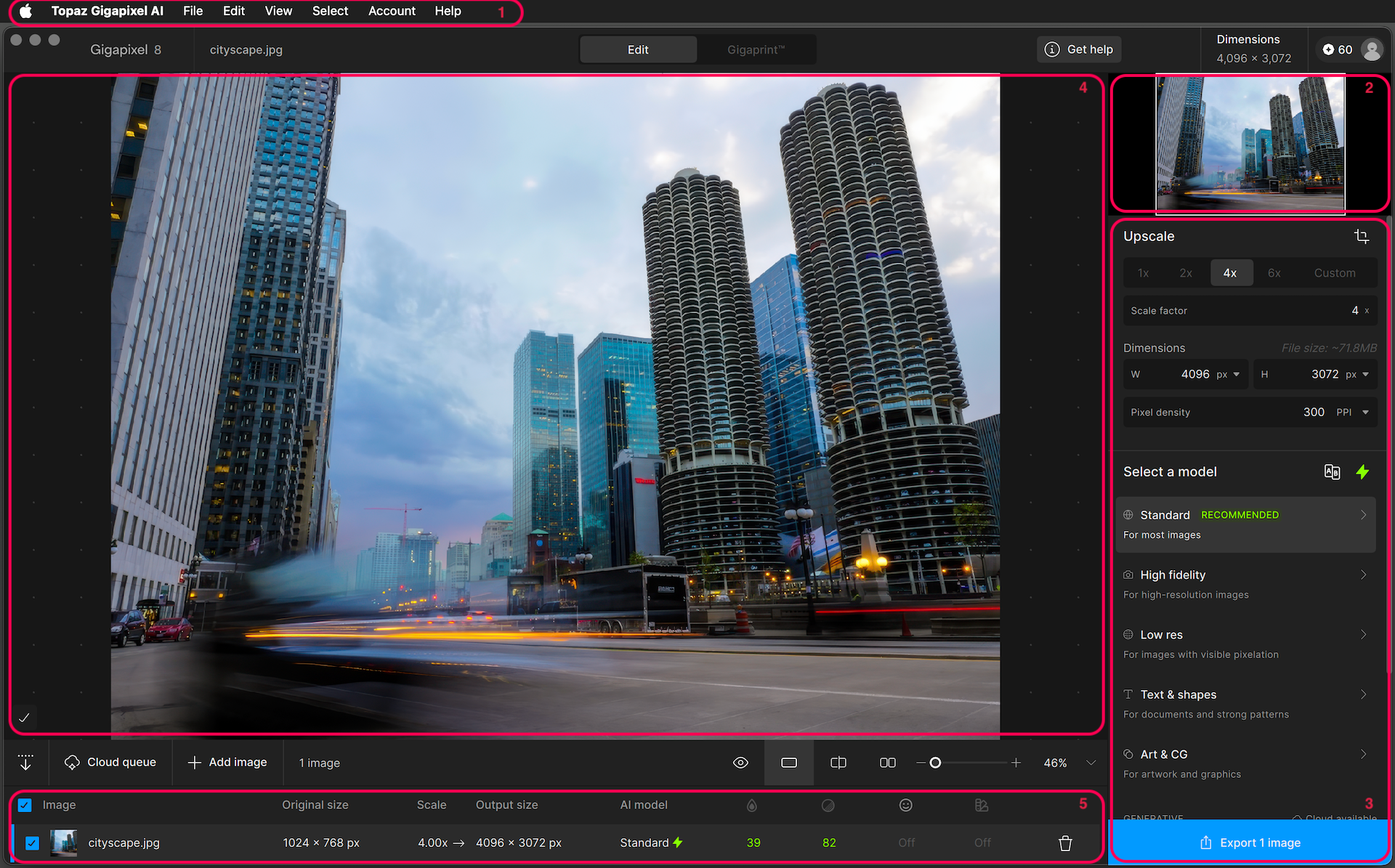Select the 2x upscale option
This screenshot has width=1395, height=868.
(x=1186, y=273)
